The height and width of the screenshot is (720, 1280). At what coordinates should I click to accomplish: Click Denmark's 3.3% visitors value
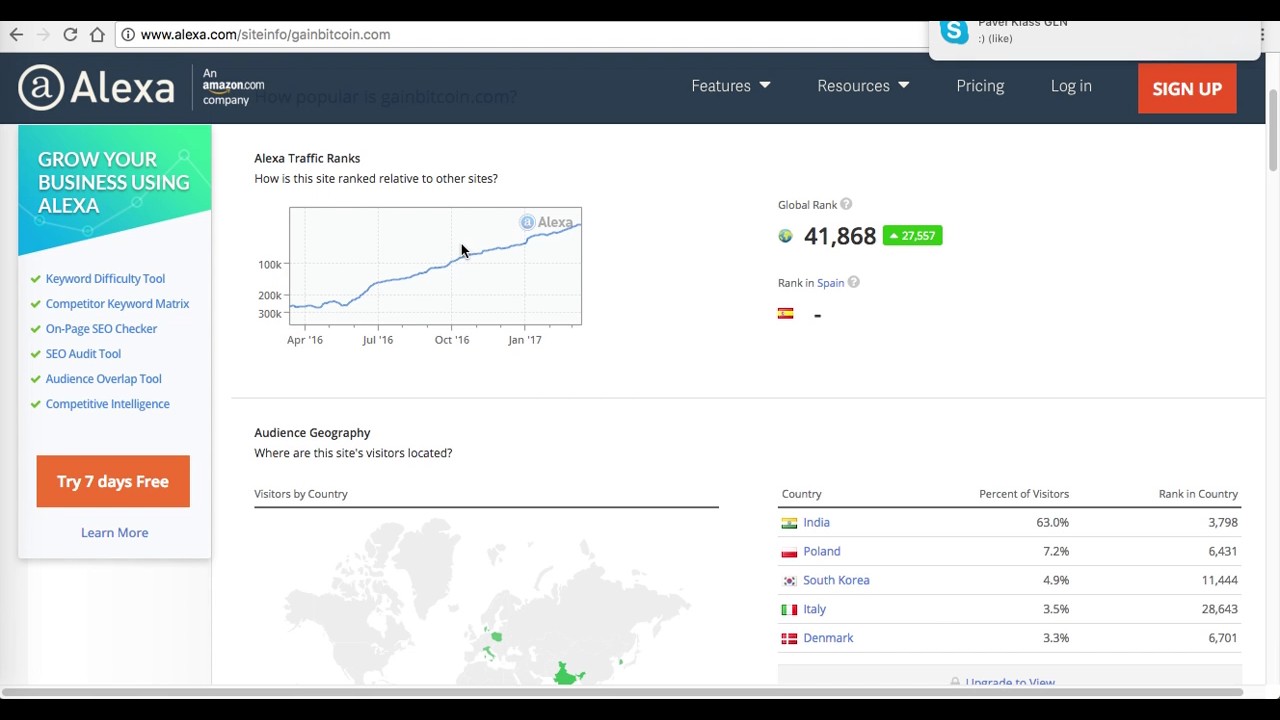coord(1056,639)
